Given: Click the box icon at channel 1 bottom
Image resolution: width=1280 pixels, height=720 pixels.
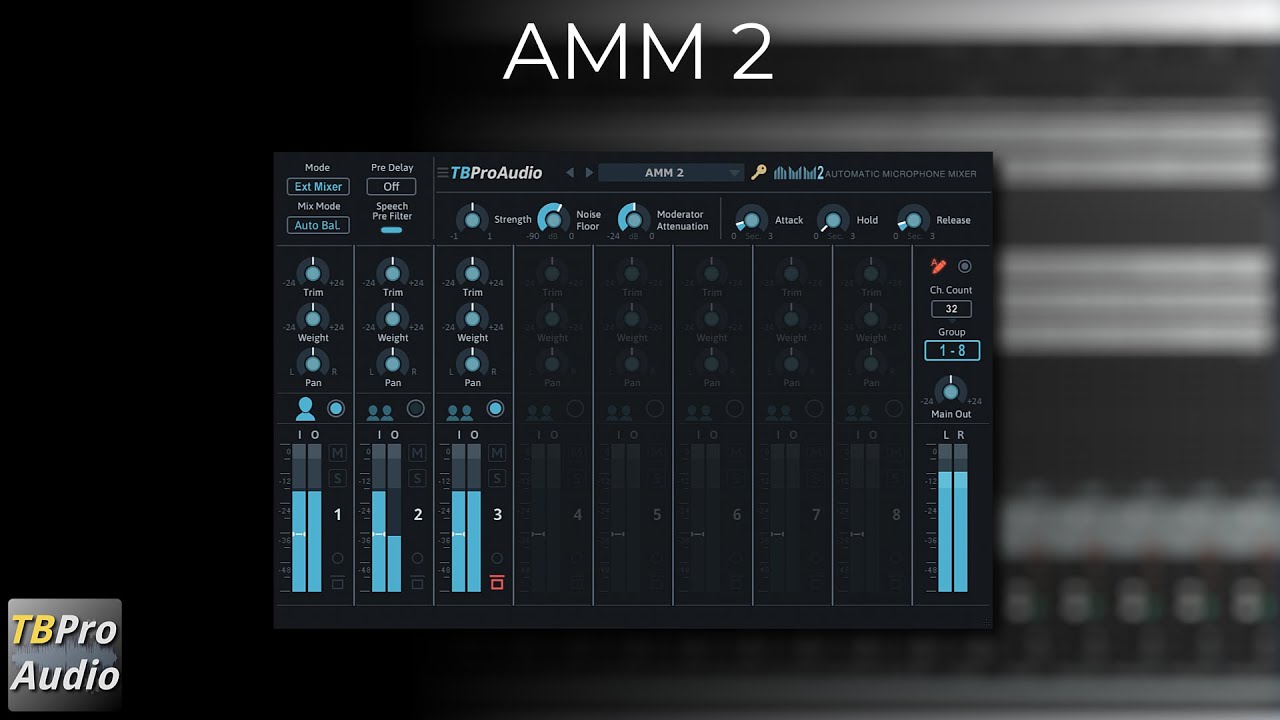Looking at the screenshot, I should click(x=337, y=582).
